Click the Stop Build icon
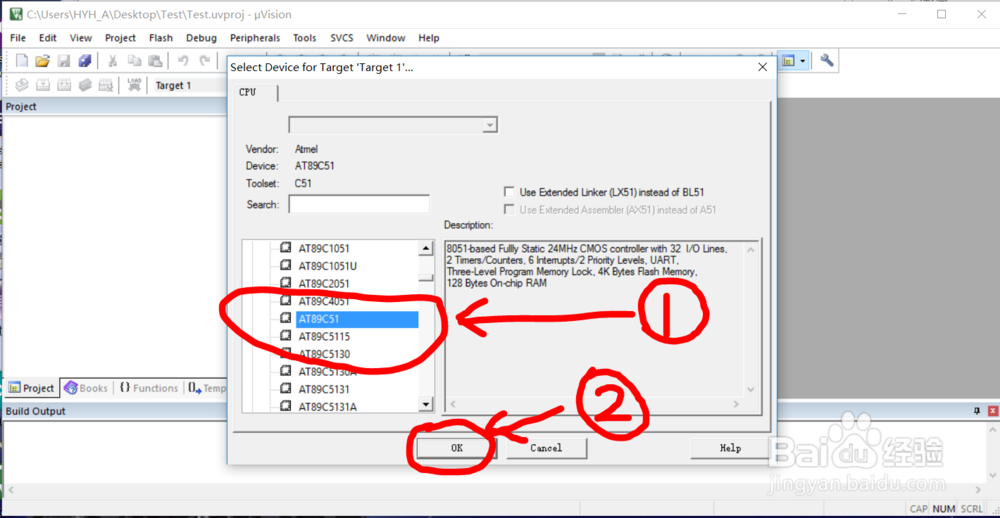 click(106, 85)
